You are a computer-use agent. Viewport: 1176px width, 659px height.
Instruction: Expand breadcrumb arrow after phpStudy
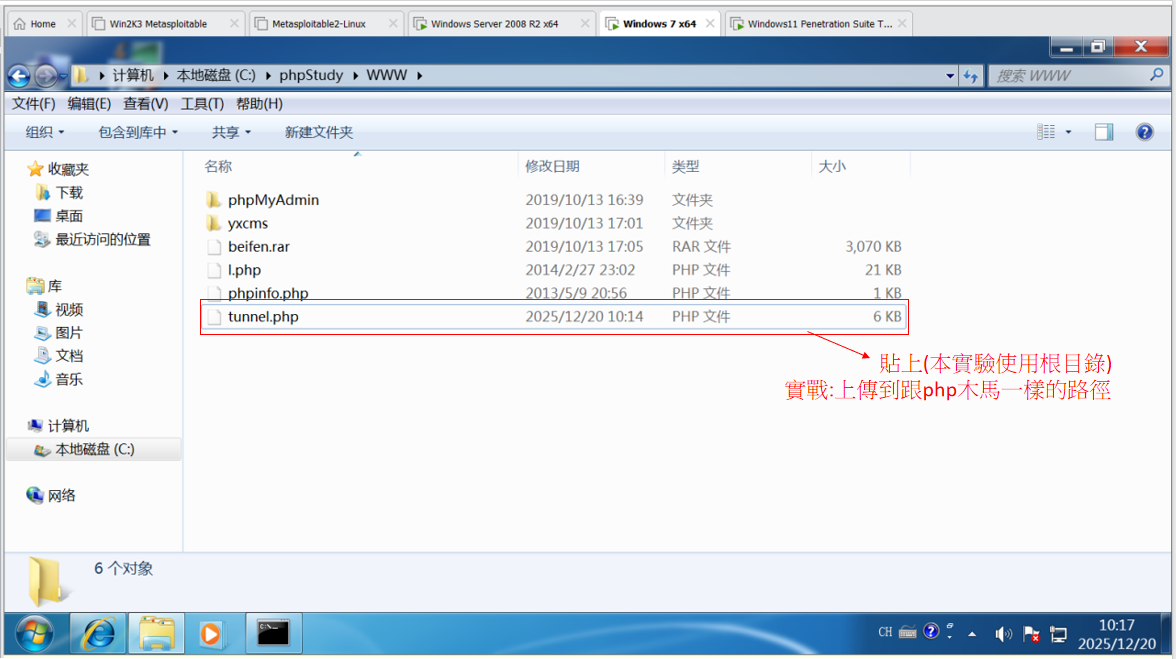355,76
